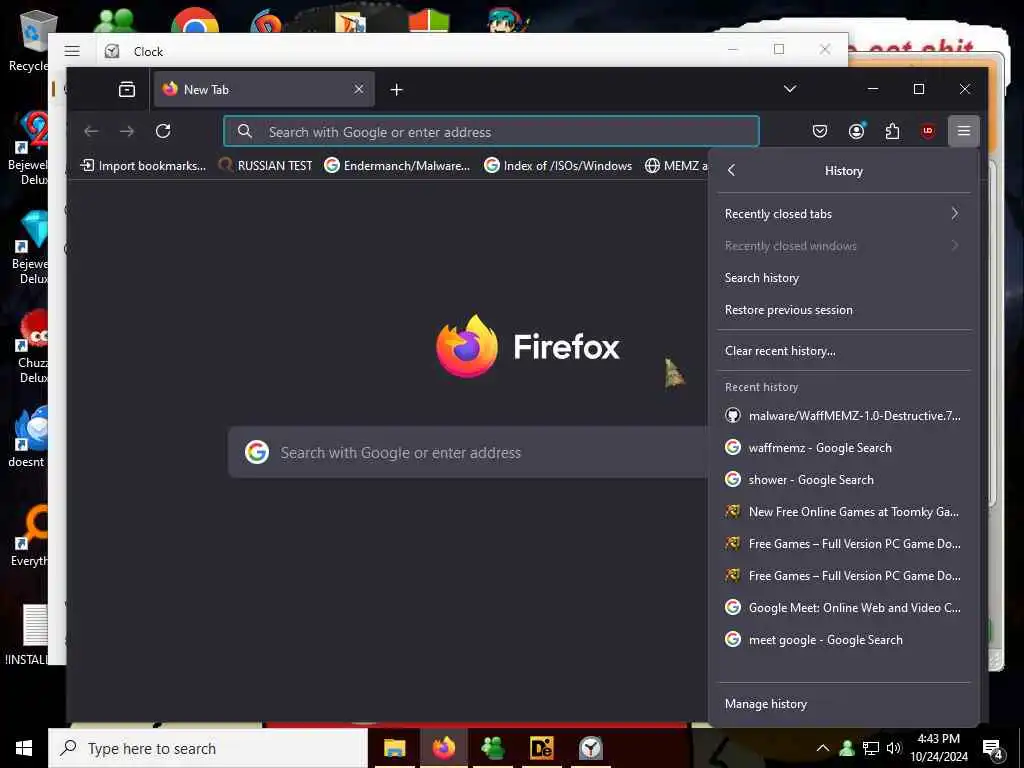Open Google Meet: Online Web and Video entry
The height and width of the screenshot is (768, 1024).
[x=843, y=607]
